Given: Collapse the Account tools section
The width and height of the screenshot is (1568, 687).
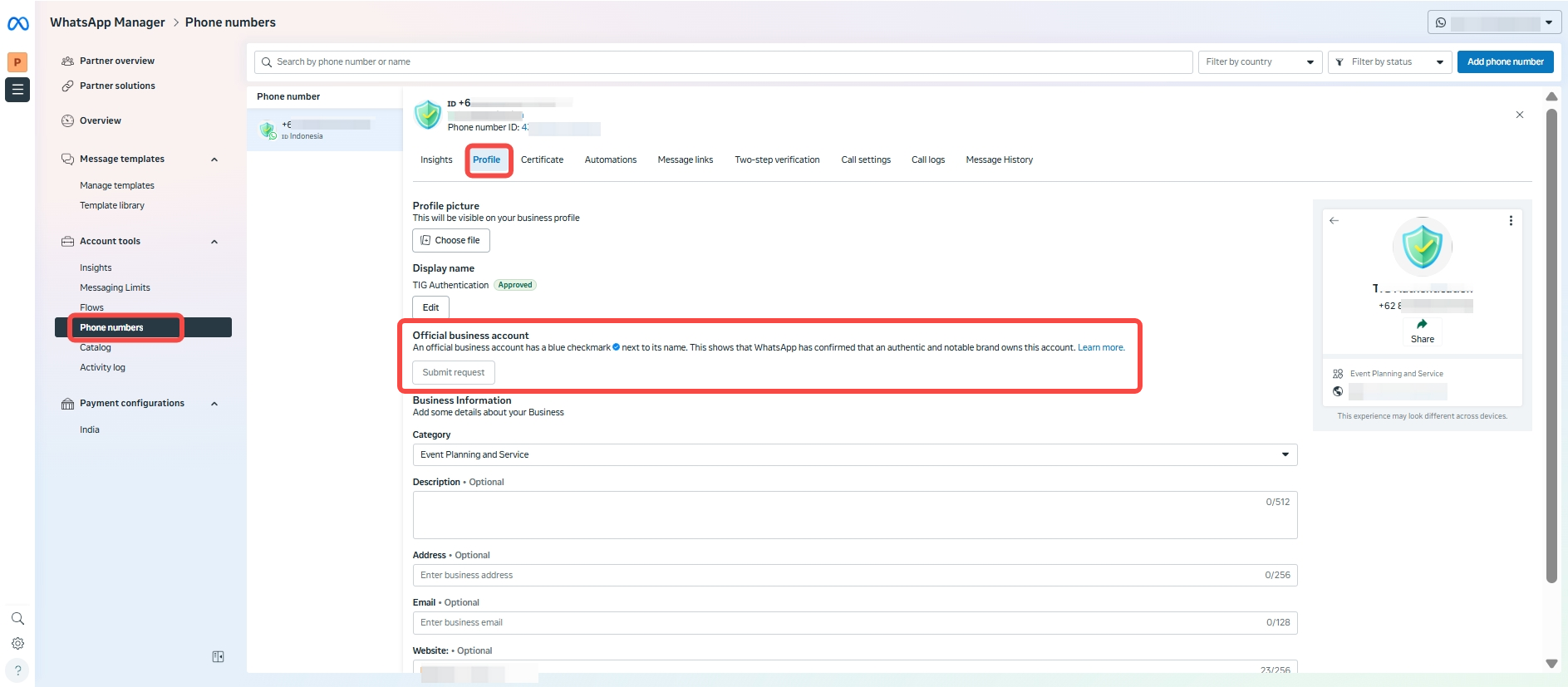Looking at the screenshot, I should click(214, 242).
